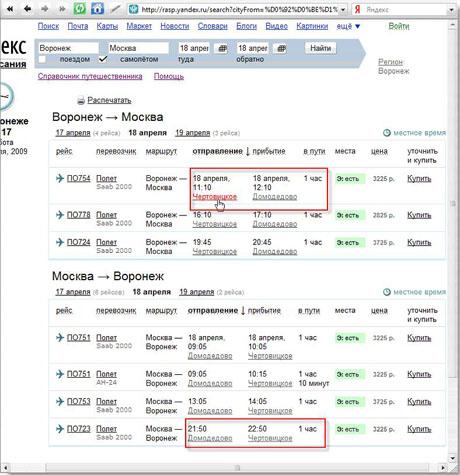Click the Yandex search engine icon
This screenshot has height=475, width=460.
[x=358, y=10]
